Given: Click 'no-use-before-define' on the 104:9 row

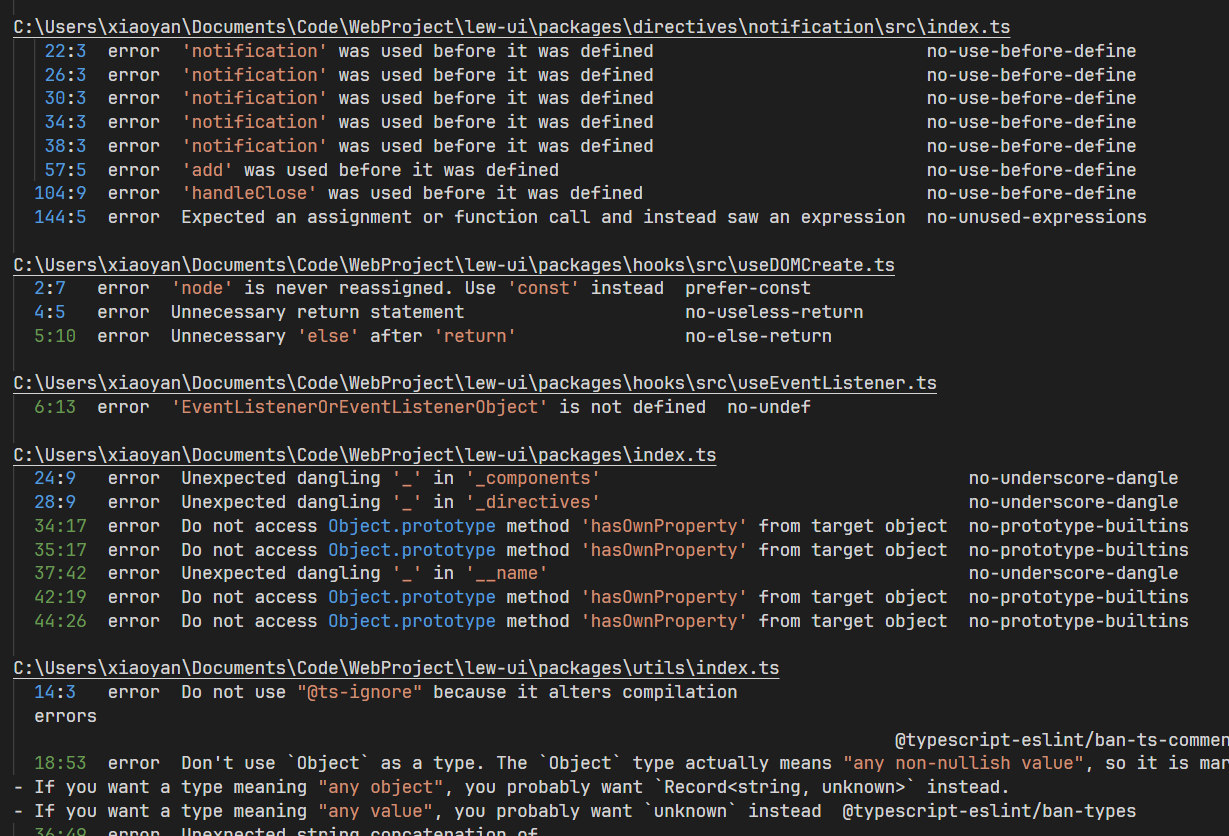Looking at the screenshot, I should pos(1032,193).
